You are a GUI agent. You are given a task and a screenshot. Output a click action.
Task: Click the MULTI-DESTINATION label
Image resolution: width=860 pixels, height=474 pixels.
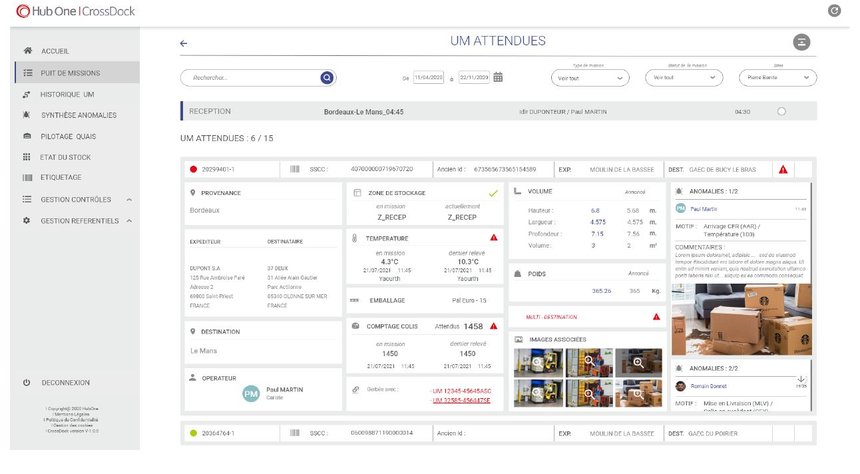tap(551, 317)
